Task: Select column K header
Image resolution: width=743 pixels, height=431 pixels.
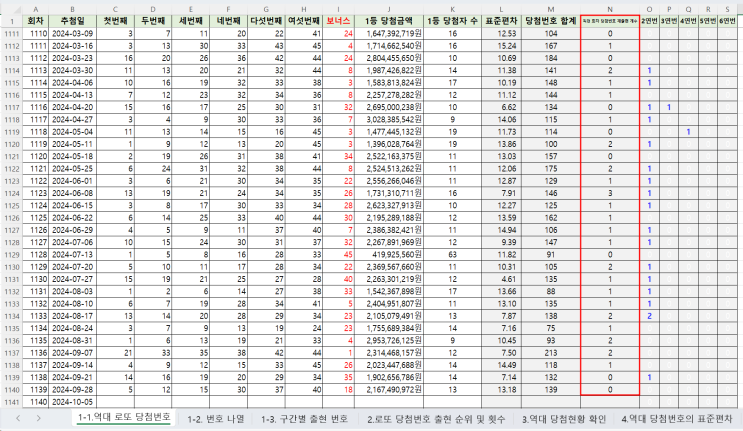Action: pyautogui.click(x=453, y=9)
